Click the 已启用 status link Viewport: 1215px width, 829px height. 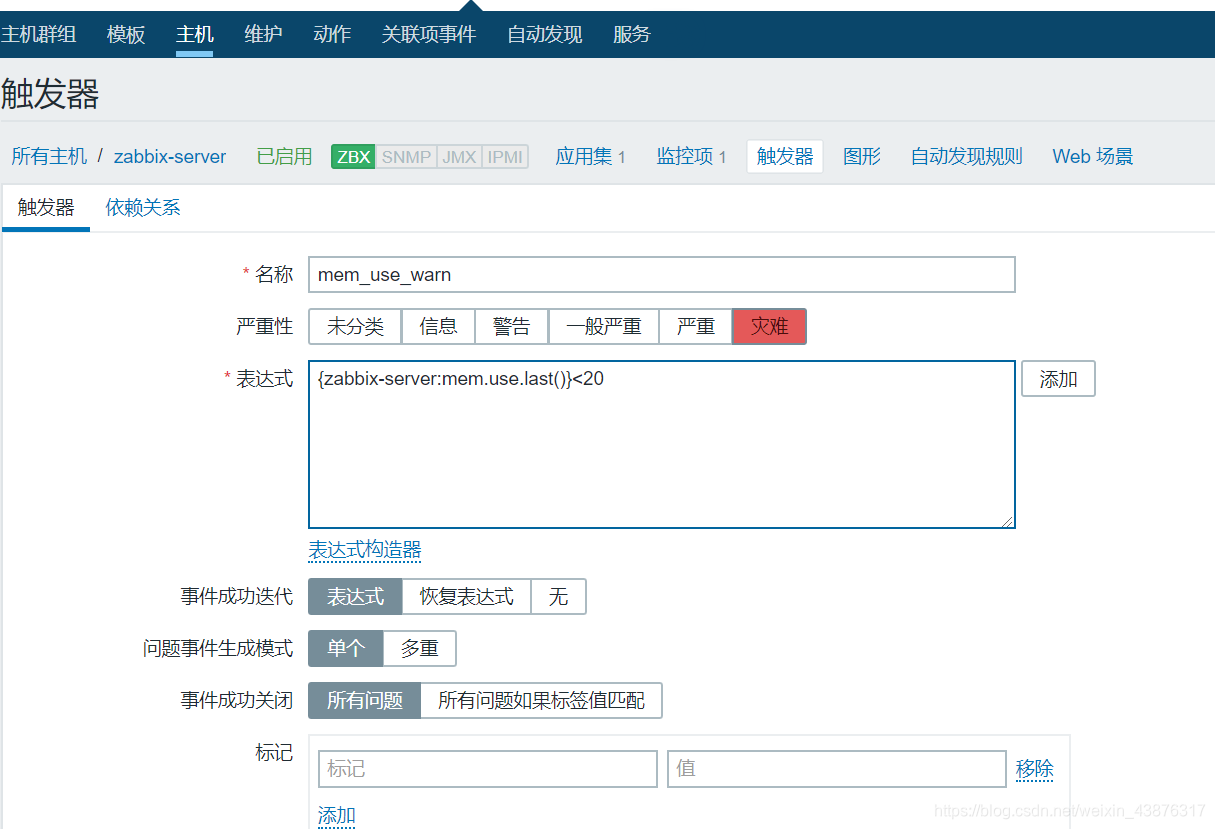[x=284, y=156]
